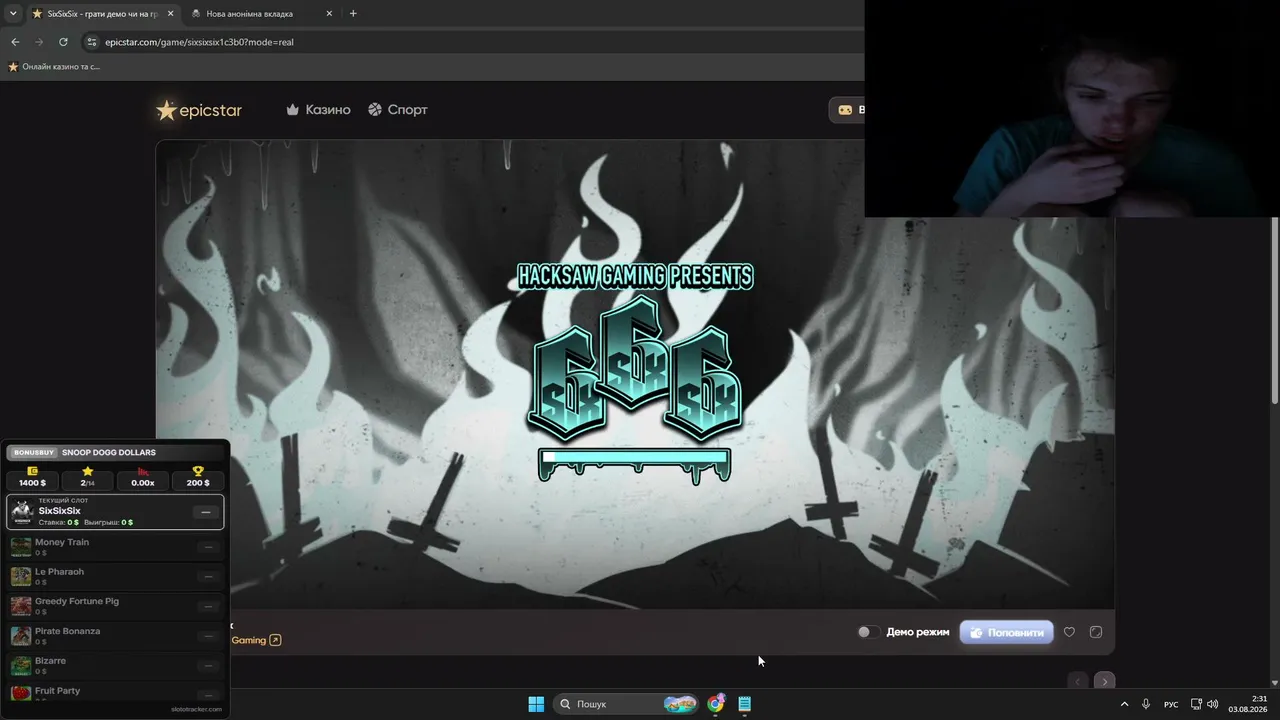The height and width of the screenshot is (720, 1280).
Task: Select Pirate Bonanza in the slot list
Action: pos(115,636)
